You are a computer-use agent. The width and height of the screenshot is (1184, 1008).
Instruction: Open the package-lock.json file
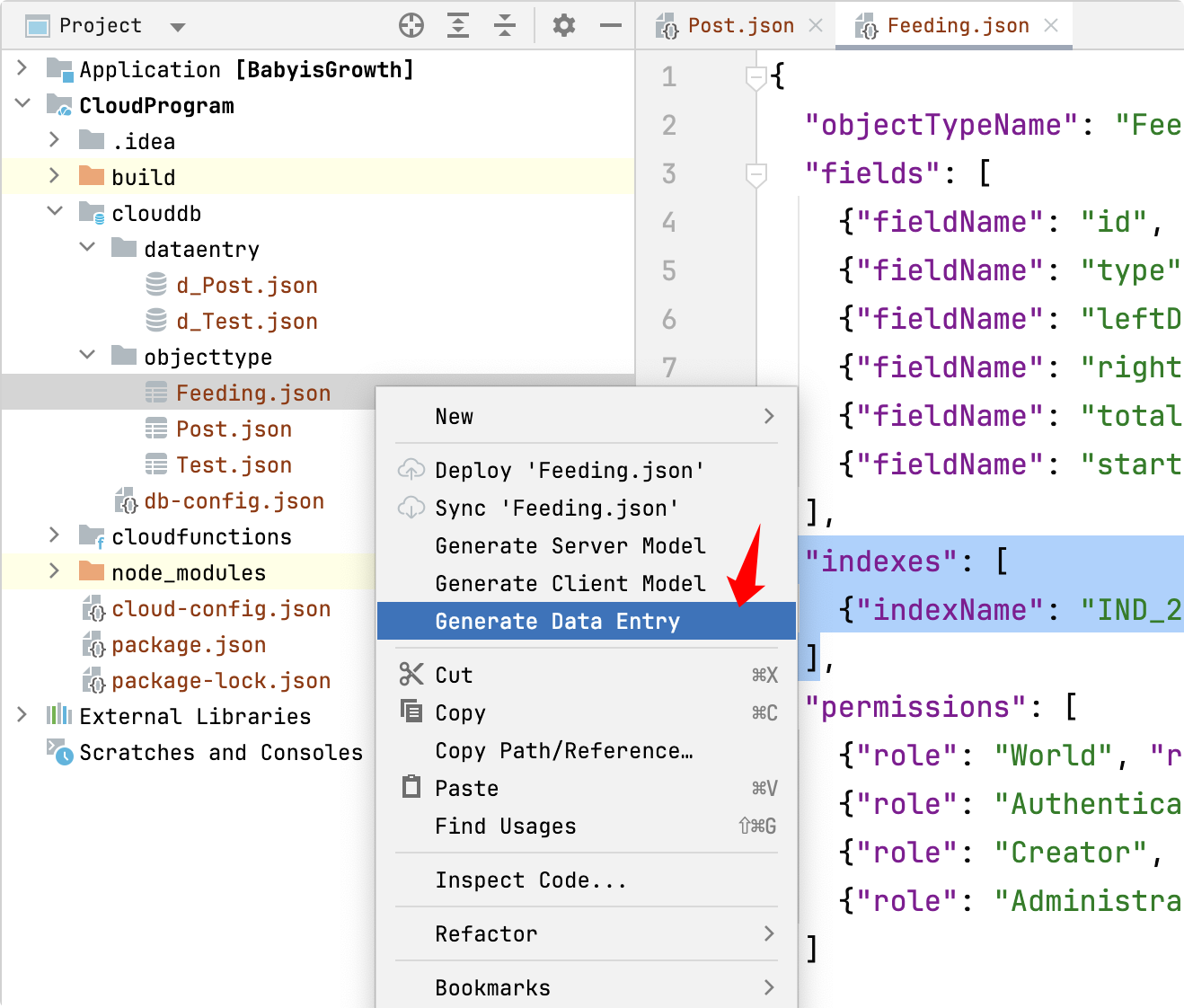[x=221, y=681]
